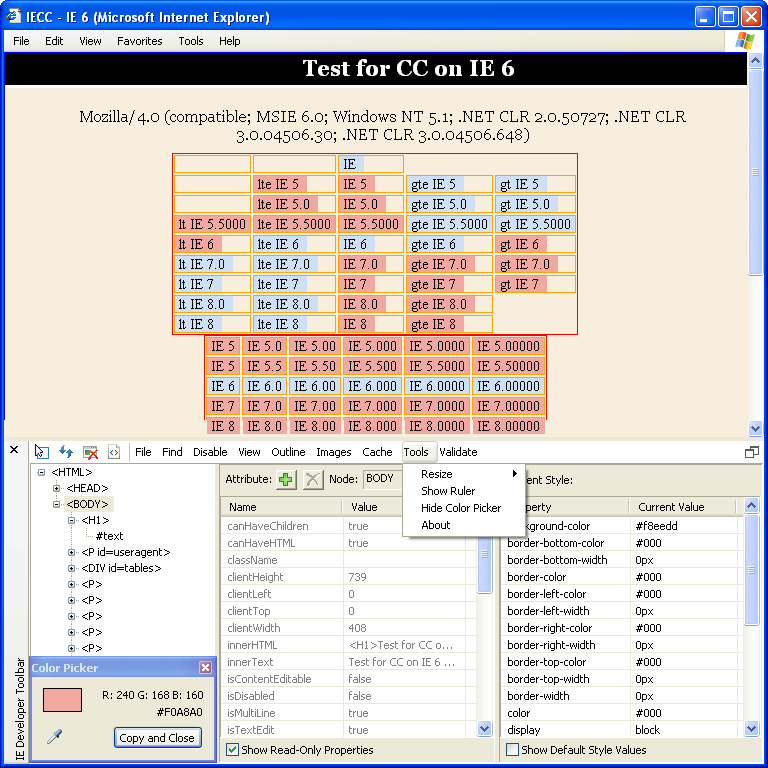Screen dimensions: 768x768
Task: Select Show Ruler in the Tools menu
Action: pyautogui.click(x=448, y=491)
